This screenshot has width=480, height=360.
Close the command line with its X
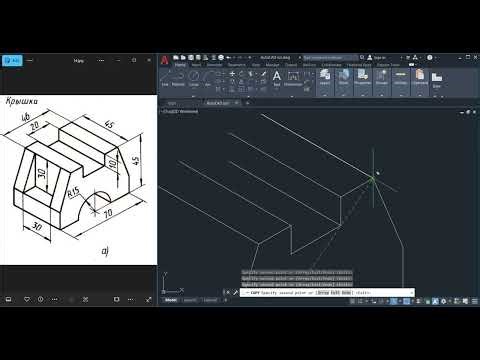[228, 293]
